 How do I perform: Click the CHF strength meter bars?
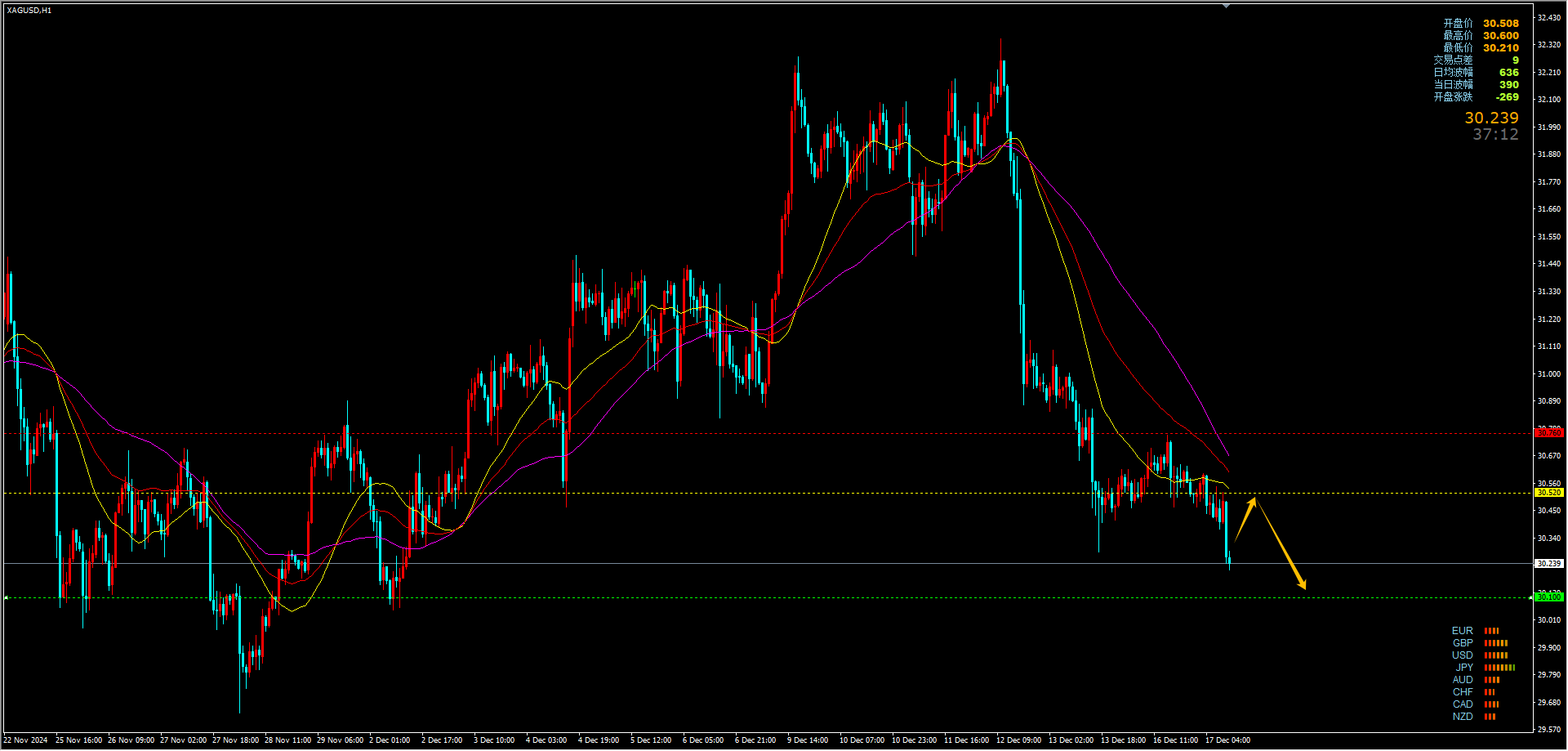click(x=1490, y=692)
